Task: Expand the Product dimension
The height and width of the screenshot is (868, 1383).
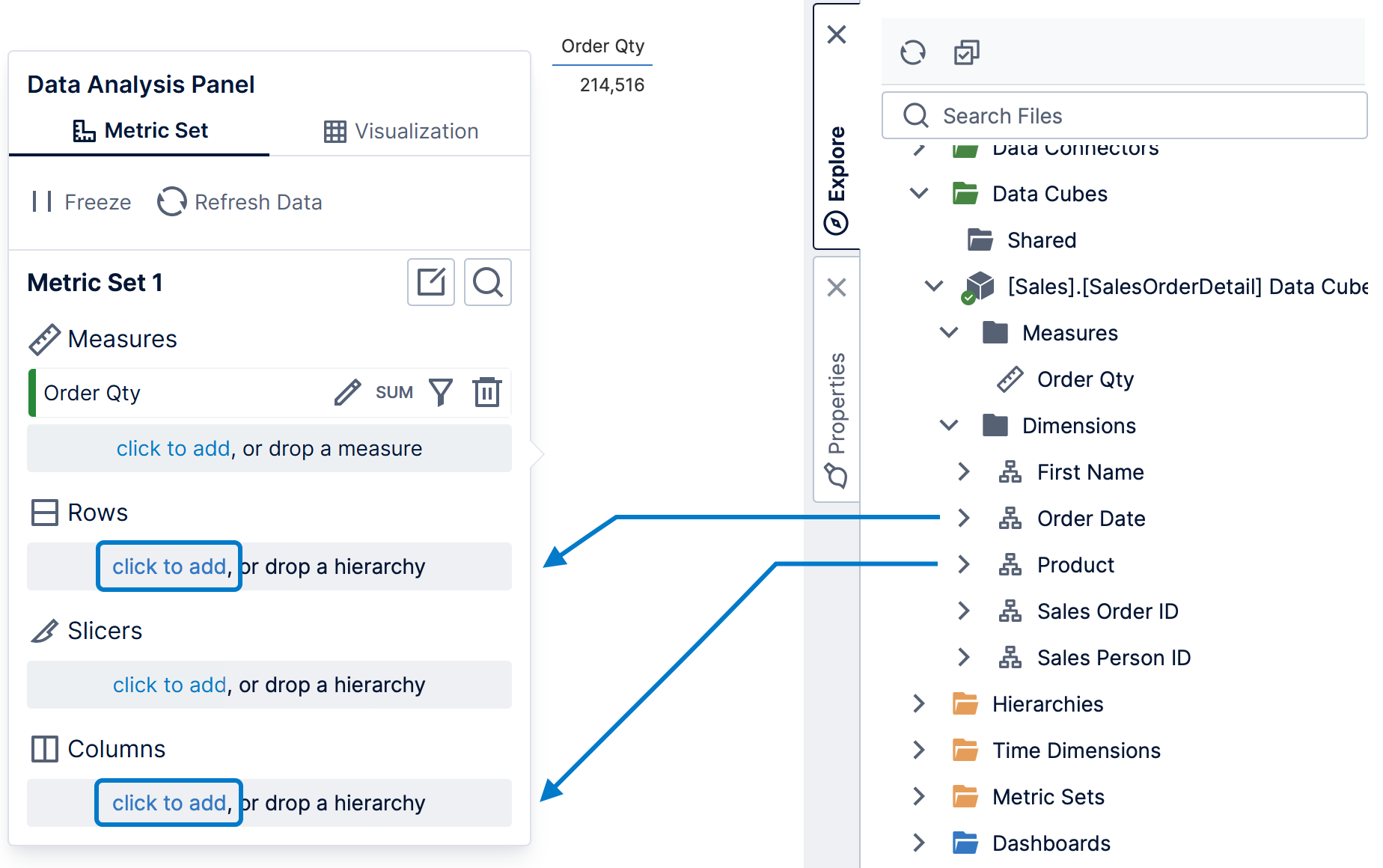Action: tap(964, 565)
